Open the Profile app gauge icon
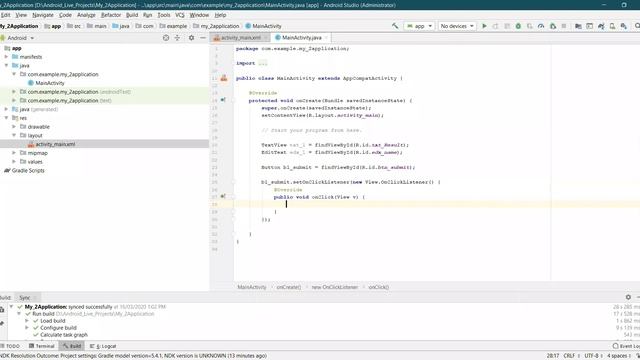The width and height of the screenshot is (640, 360). [x=541, y=26]
